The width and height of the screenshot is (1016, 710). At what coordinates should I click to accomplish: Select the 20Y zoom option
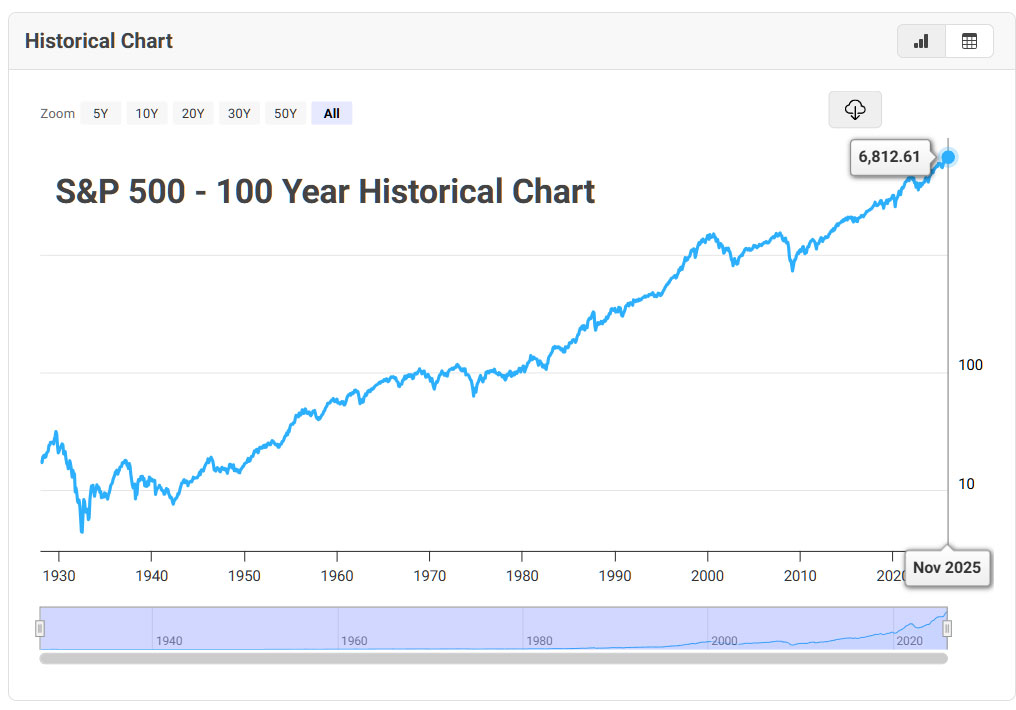193,113
